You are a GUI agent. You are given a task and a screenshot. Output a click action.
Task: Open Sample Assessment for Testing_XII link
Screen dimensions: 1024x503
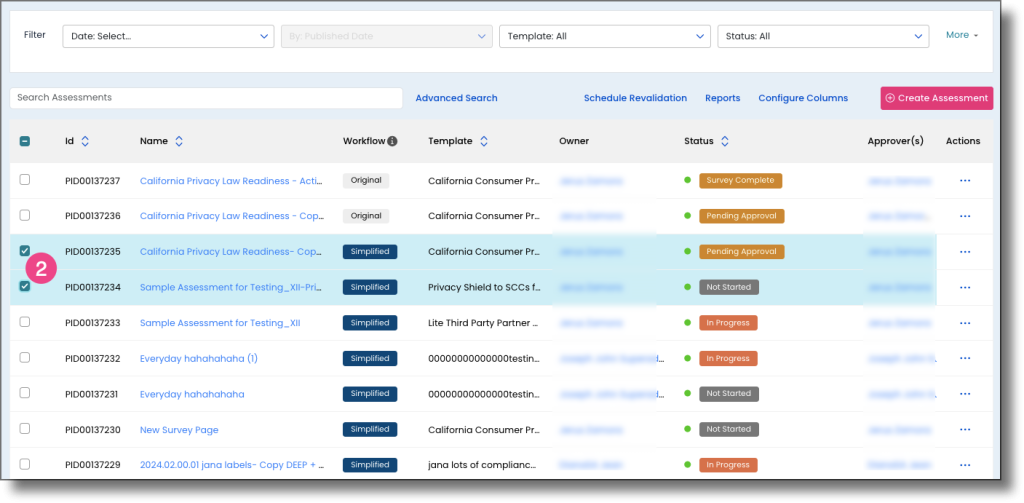tap(220, 323)
